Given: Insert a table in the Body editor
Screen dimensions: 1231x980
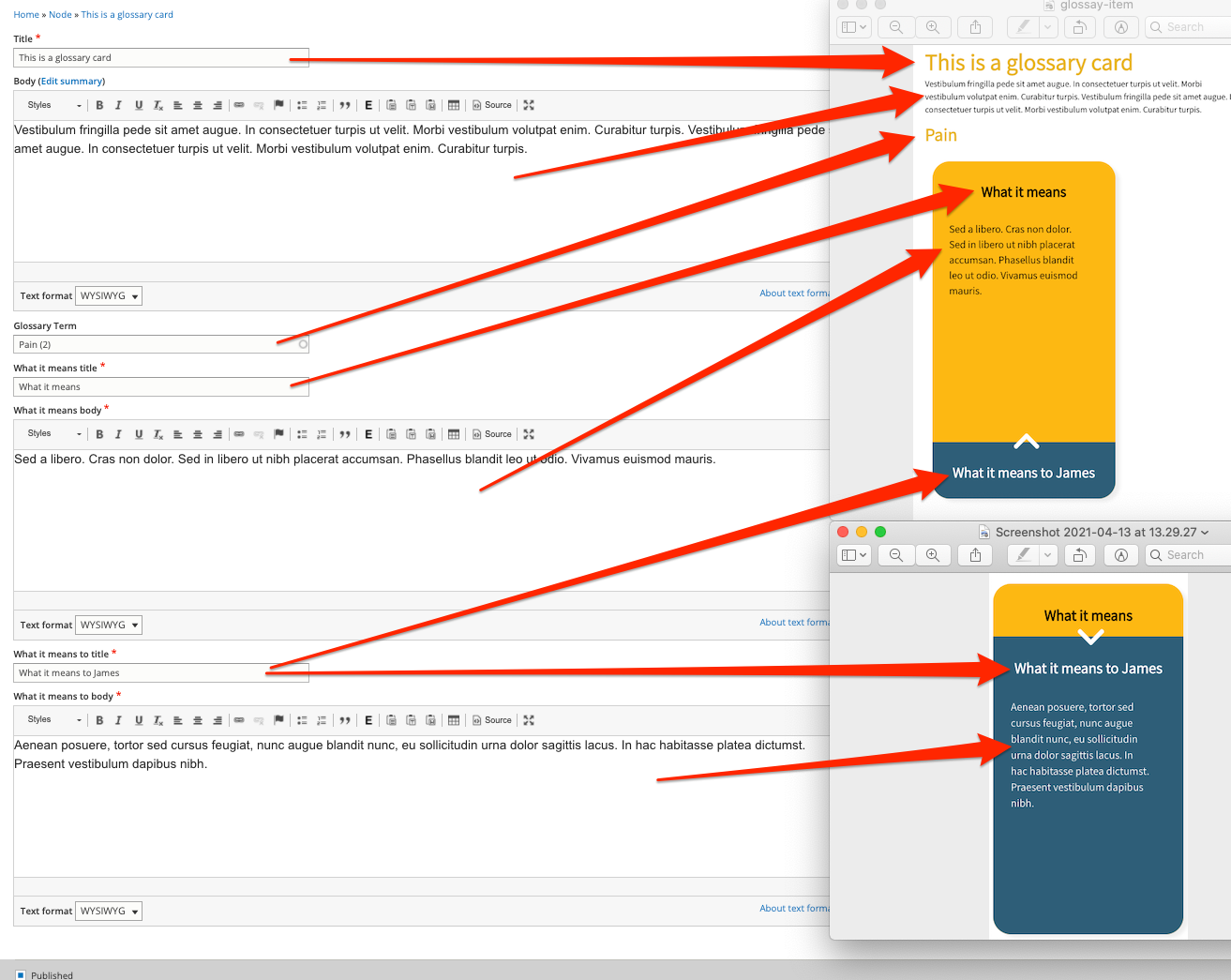Looking at the screenshot, I should tap(454, 105).
